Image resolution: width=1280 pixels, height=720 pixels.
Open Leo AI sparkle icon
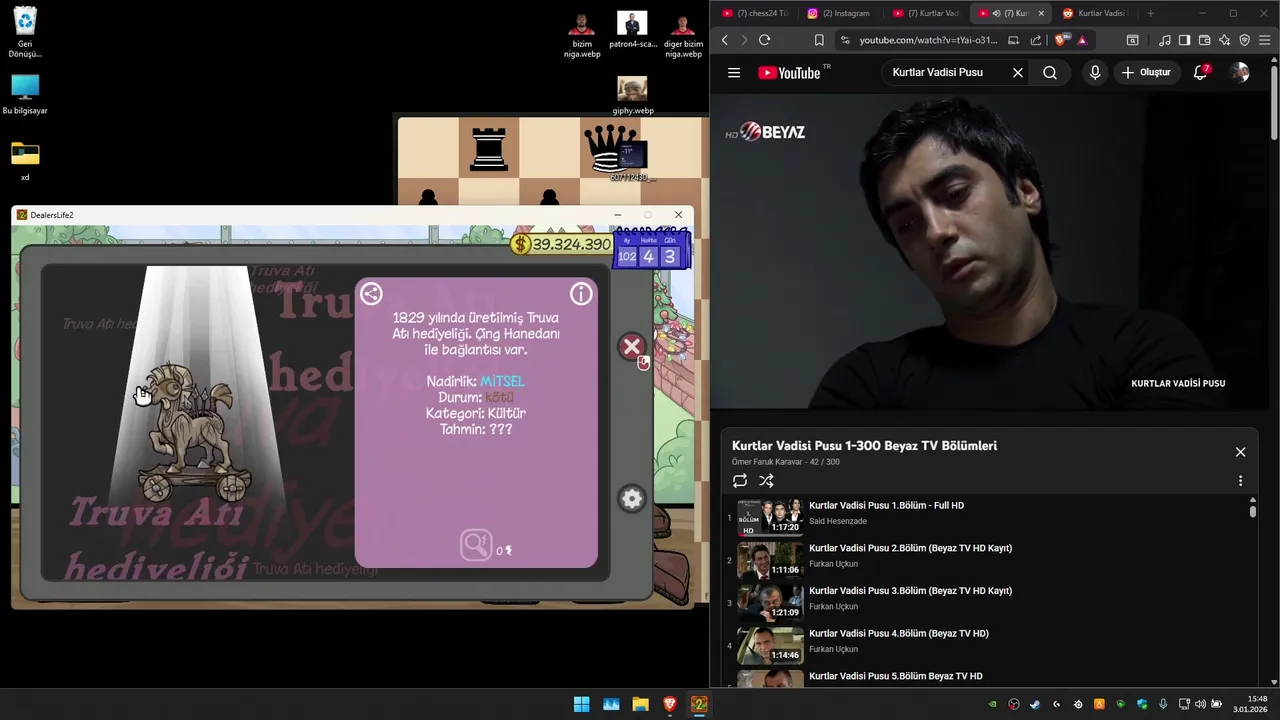(x=1224, y=40)
